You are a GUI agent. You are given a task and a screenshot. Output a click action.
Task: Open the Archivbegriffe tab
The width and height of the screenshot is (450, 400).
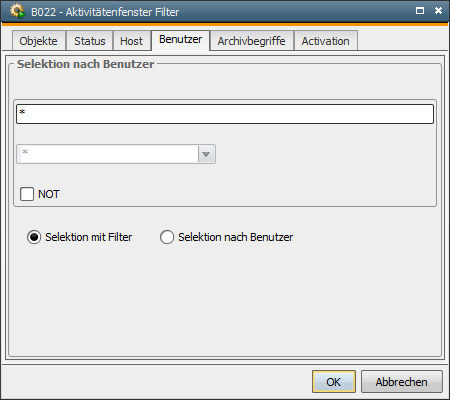(252, 41)
